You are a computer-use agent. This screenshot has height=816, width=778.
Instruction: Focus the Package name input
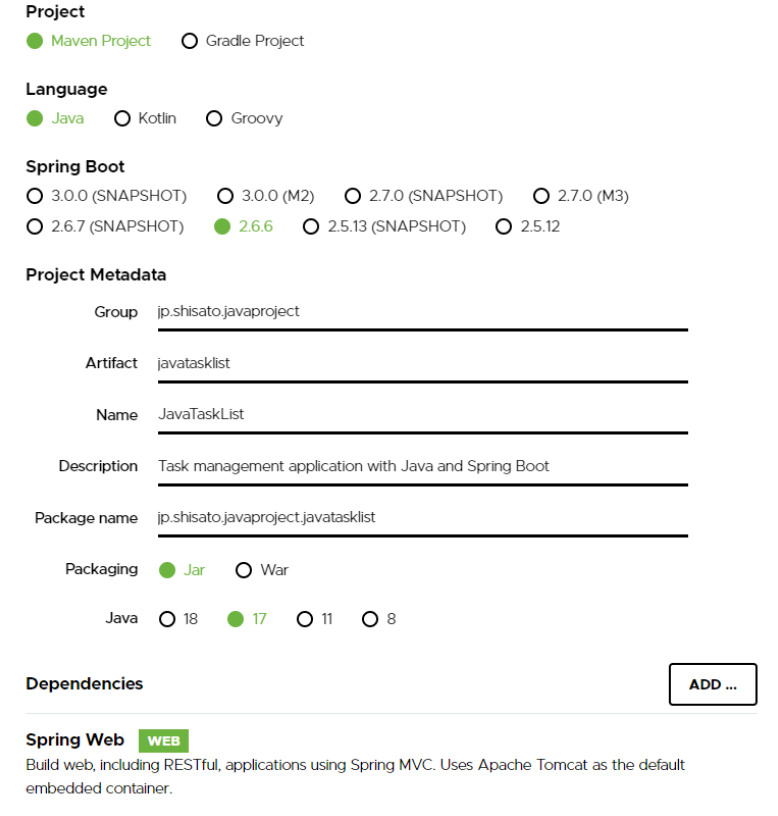coord(420,518)
